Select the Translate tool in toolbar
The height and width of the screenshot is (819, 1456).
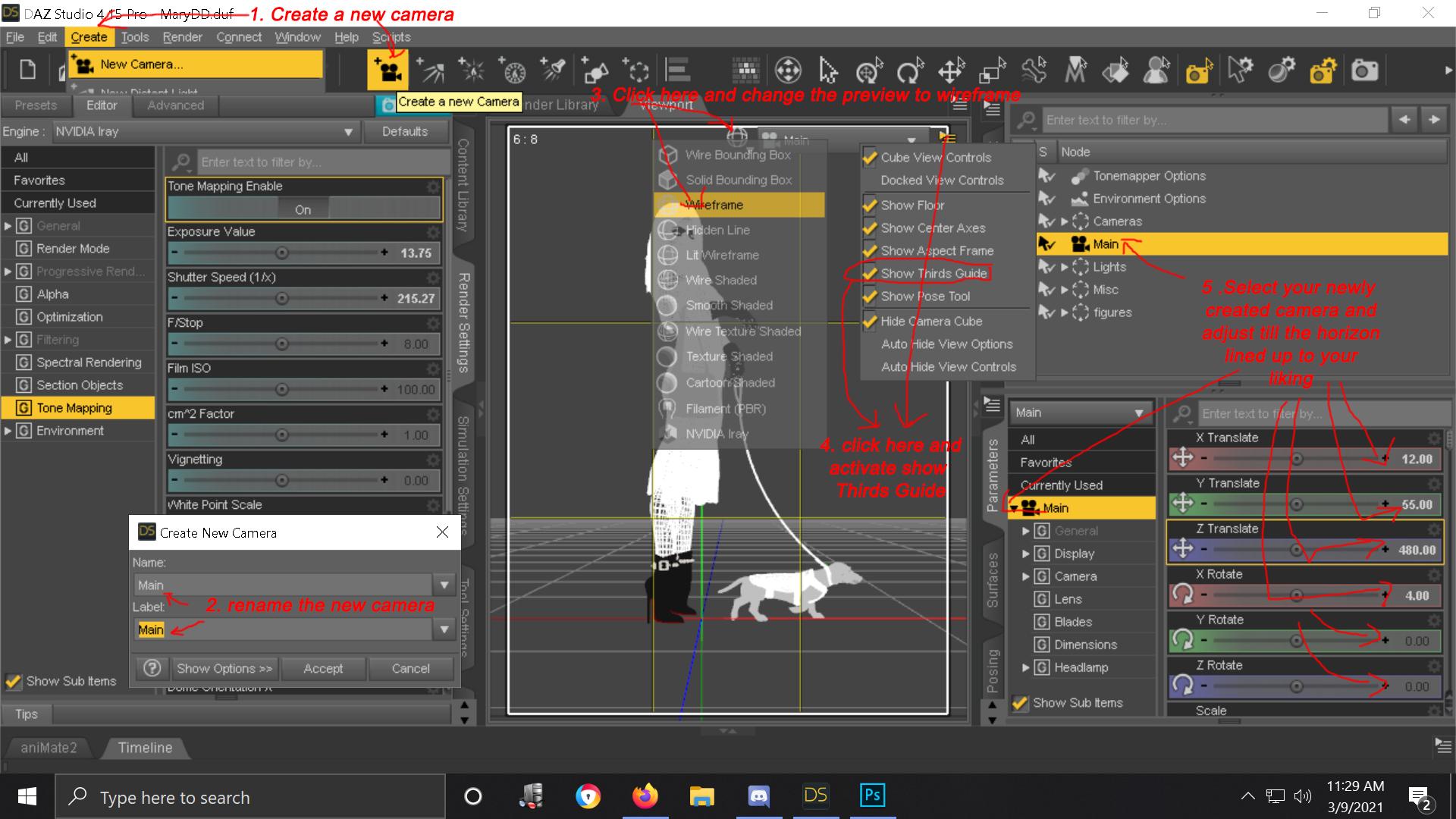(950, 71)
